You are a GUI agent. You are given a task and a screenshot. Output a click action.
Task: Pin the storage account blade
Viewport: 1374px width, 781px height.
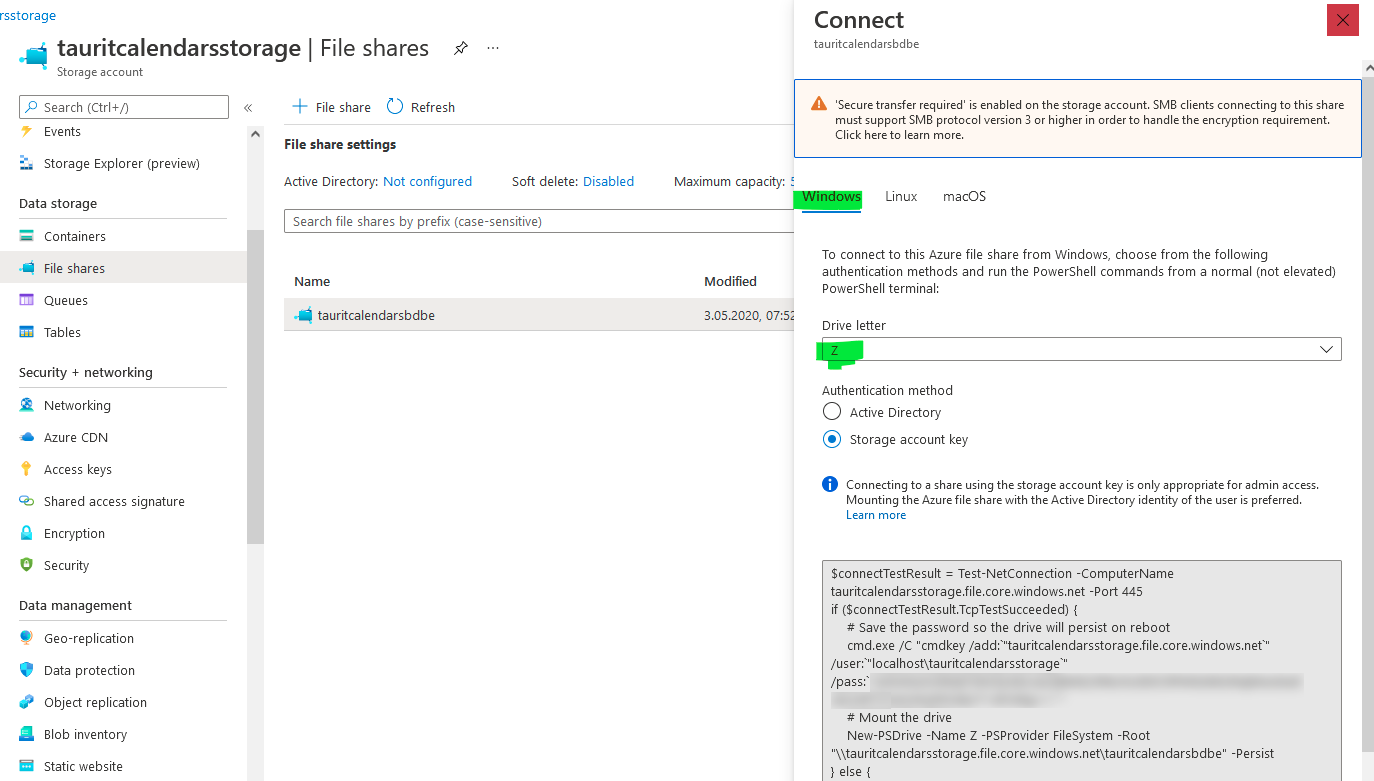tap(461, 48)
